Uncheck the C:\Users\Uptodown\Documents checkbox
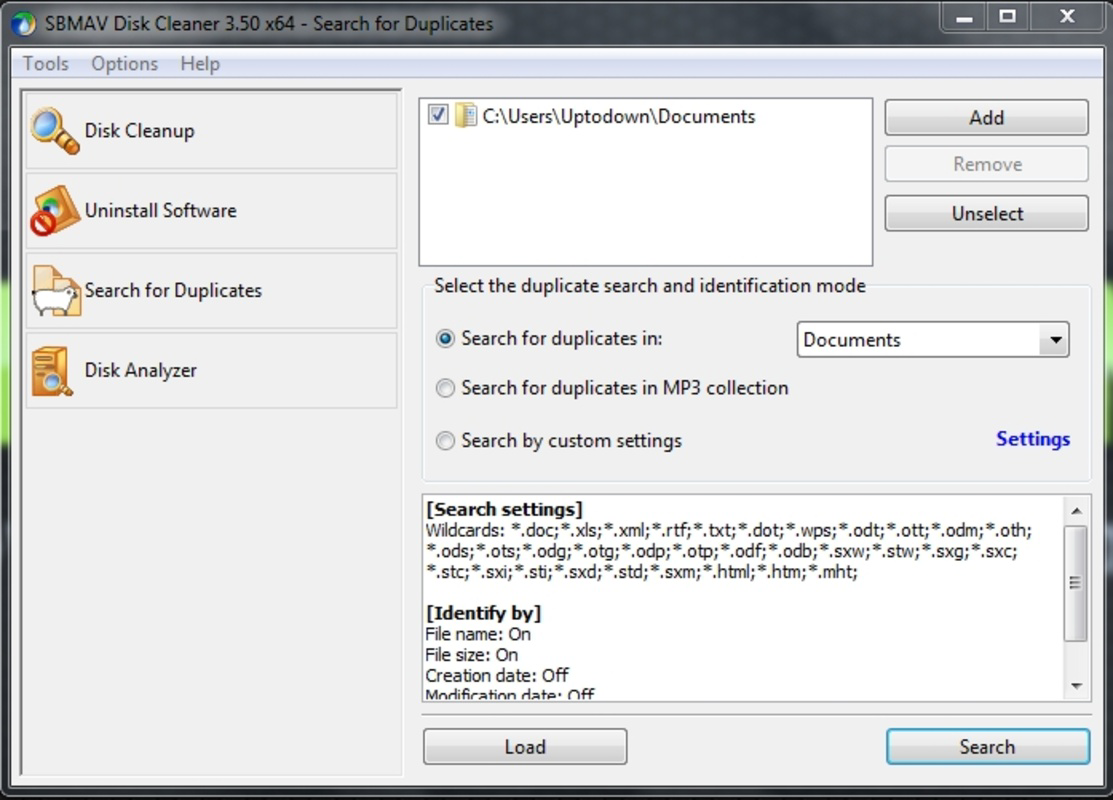This screenshot has height=800, width=1113. pos(438,114)
